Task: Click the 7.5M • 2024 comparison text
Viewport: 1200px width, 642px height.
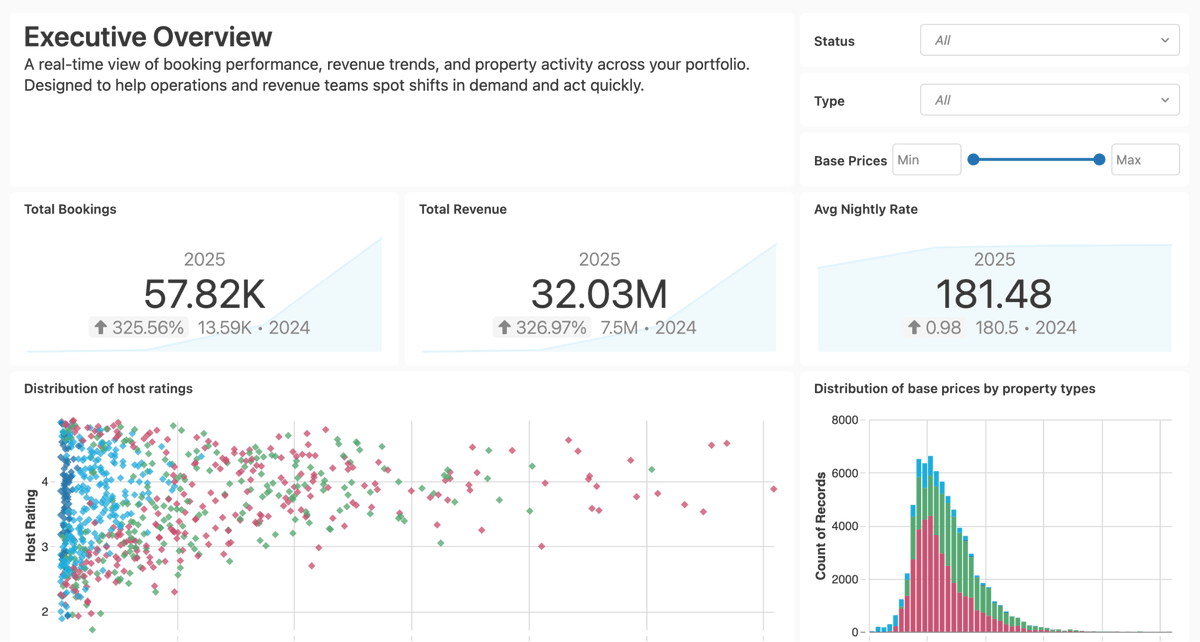Action: [649, 327]
